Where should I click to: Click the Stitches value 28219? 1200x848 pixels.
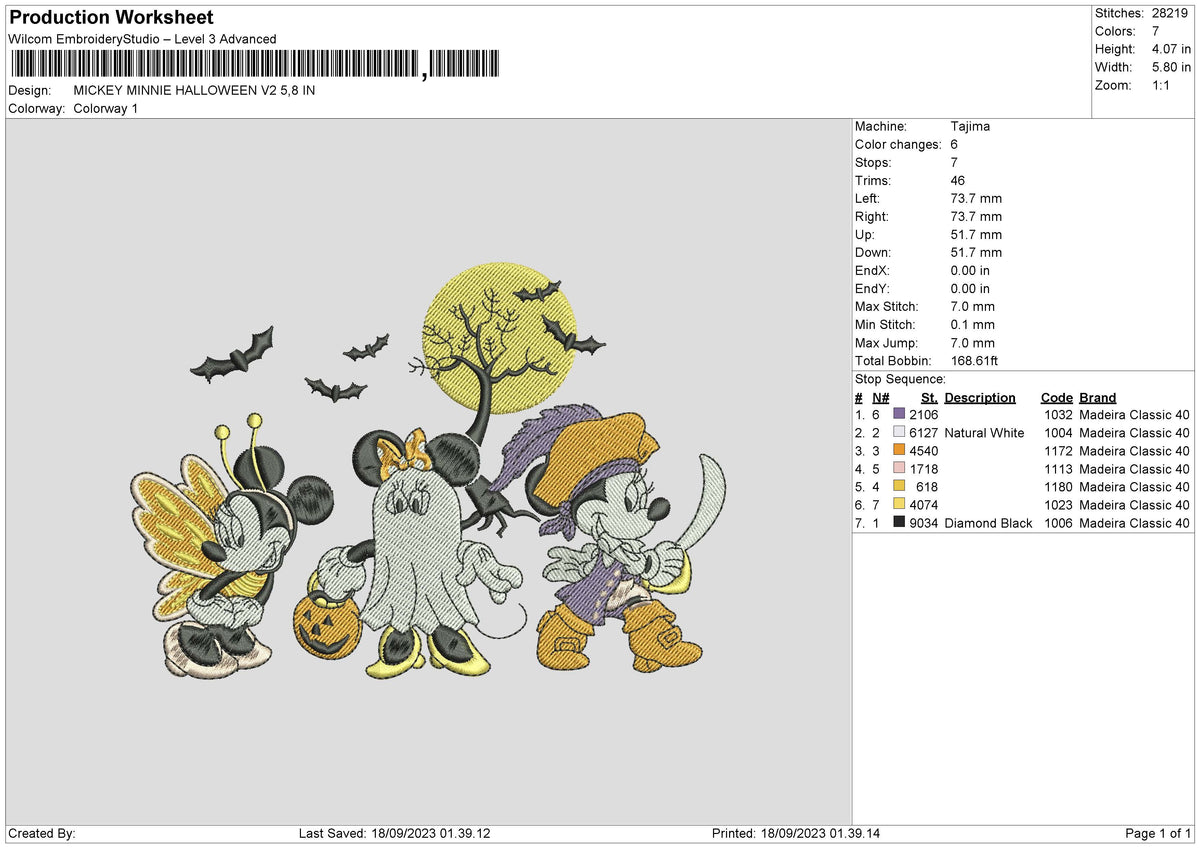click(1171, 13)
